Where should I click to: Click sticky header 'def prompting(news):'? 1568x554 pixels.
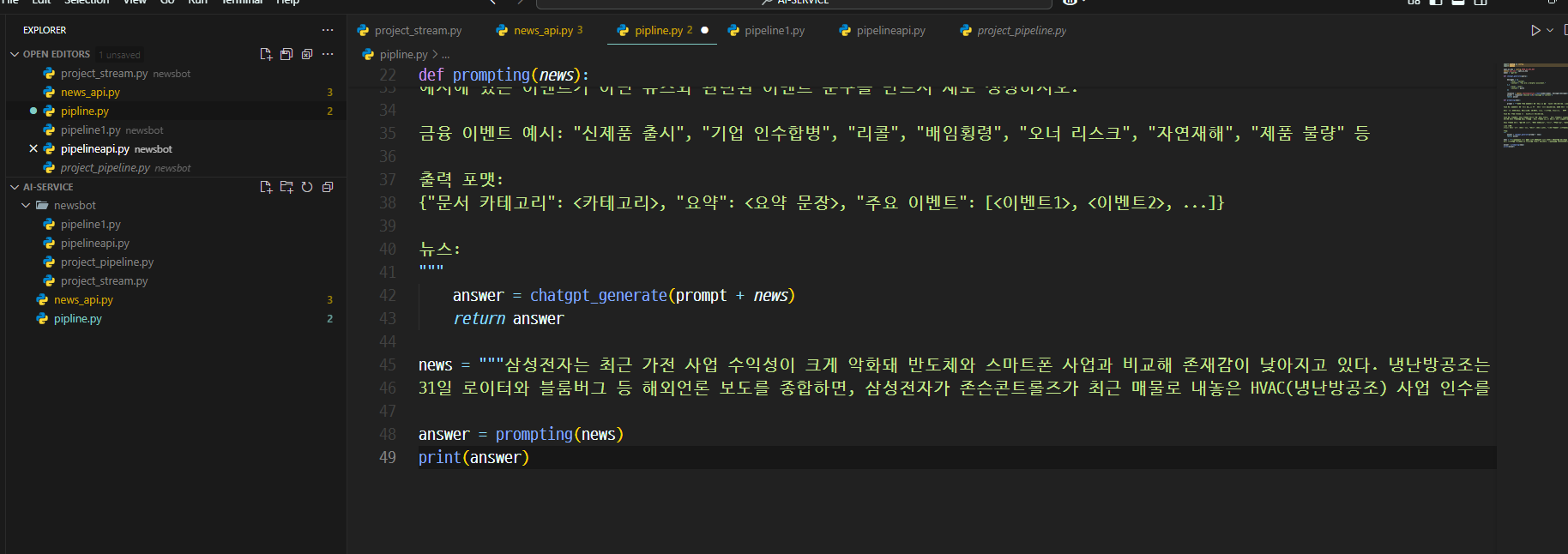504,75
